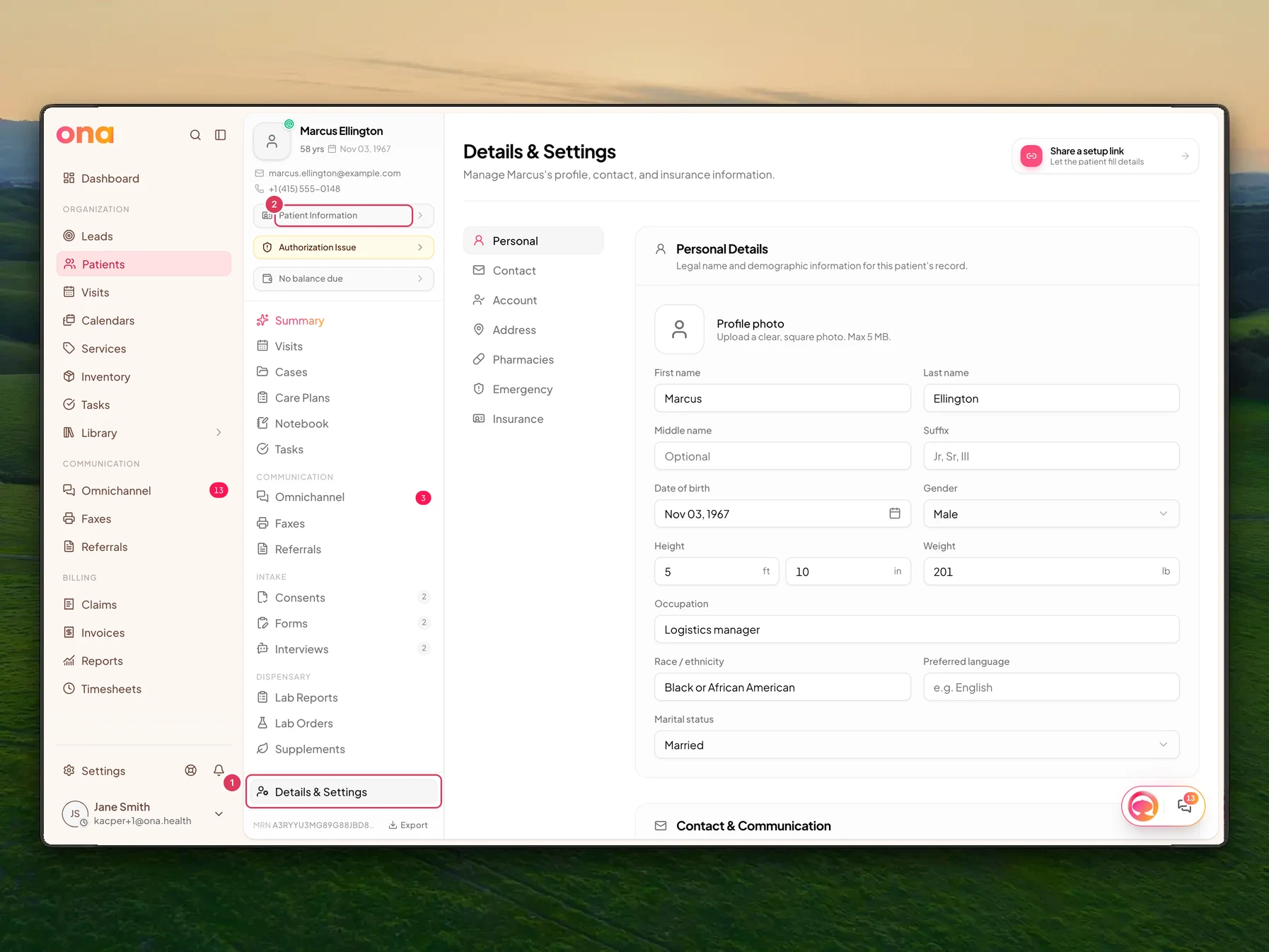Open patient Omnichannel with 3 badge

[344, 497]
